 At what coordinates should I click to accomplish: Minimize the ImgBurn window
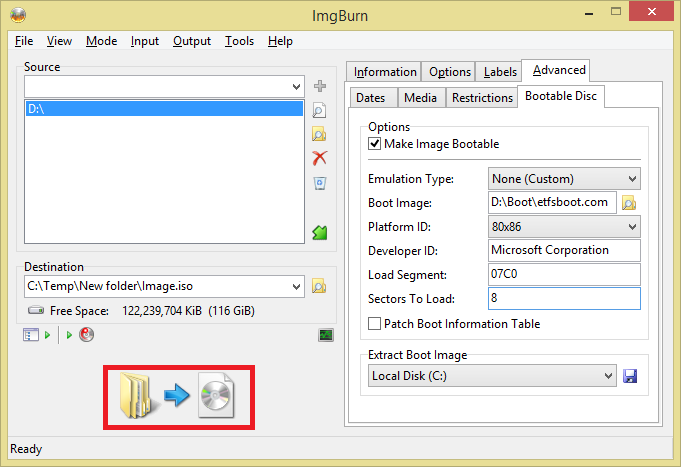point(589,13)
